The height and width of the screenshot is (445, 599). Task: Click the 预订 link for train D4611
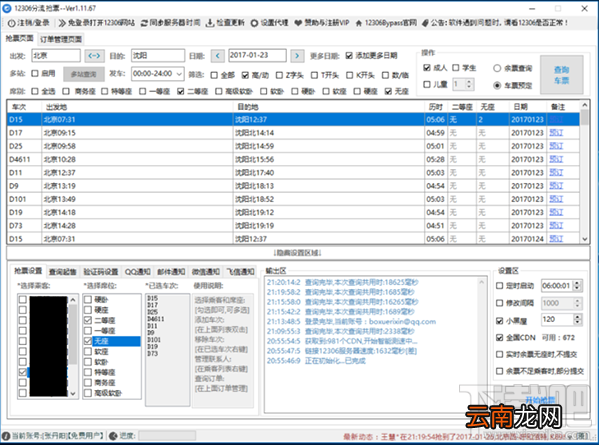pos(556,159)
